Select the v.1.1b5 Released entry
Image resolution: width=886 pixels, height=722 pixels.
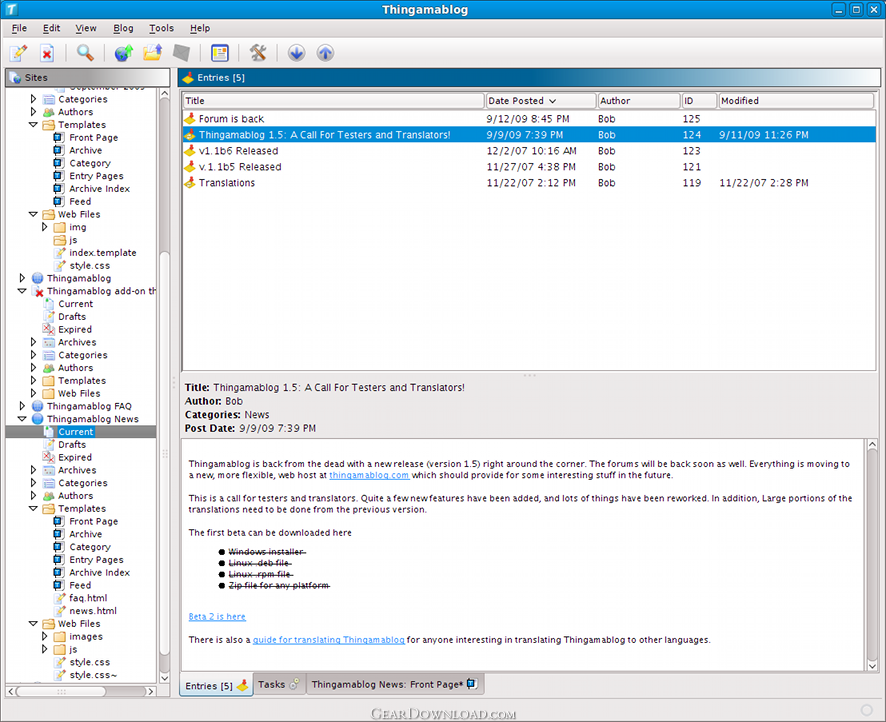tap(529, 167)
